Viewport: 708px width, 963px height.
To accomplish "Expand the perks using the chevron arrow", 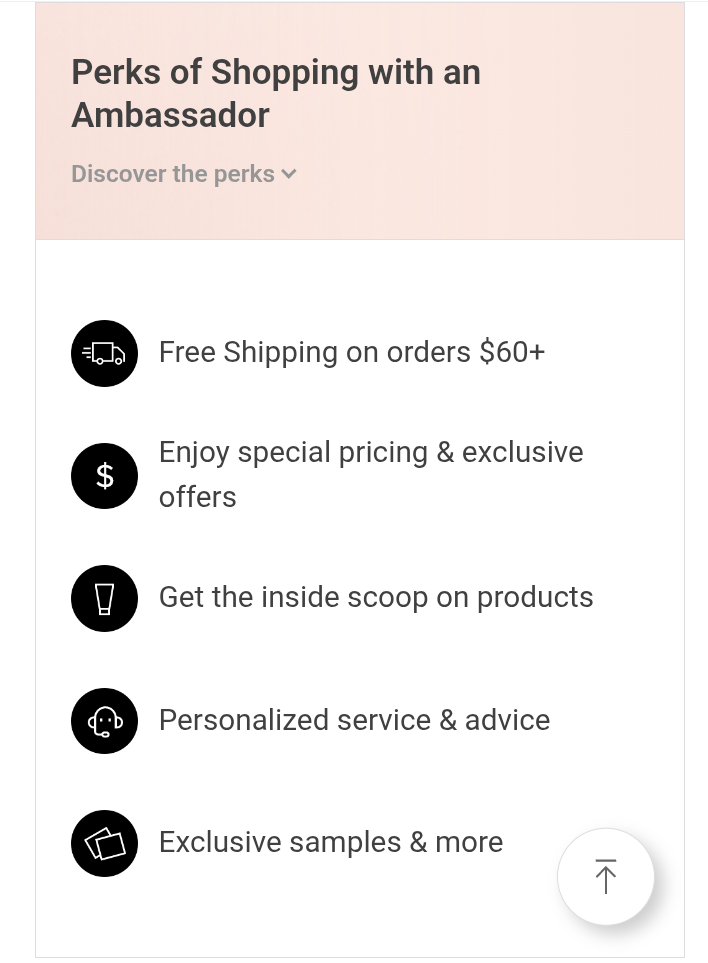I will [289, 174].
